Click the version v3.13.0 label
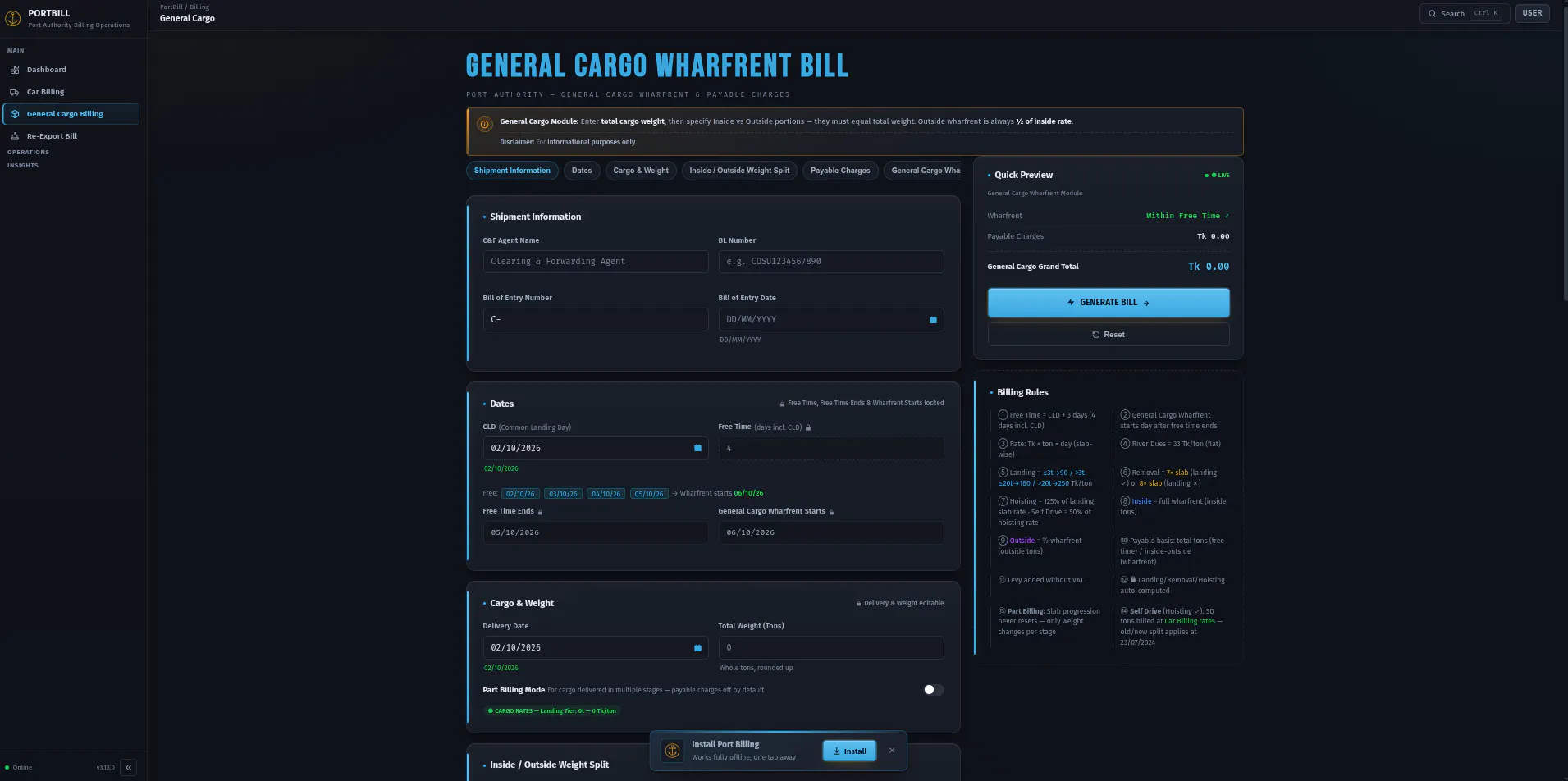 [105, 767]
